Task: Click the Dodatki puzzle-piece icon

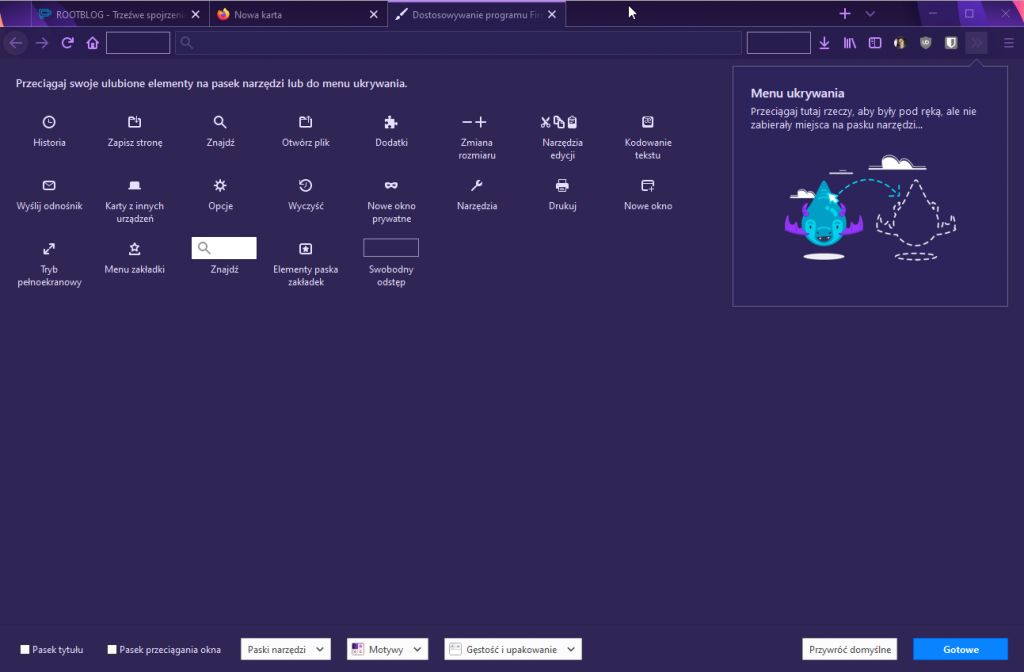Action: pyautogui.click(x=390, y=122)
